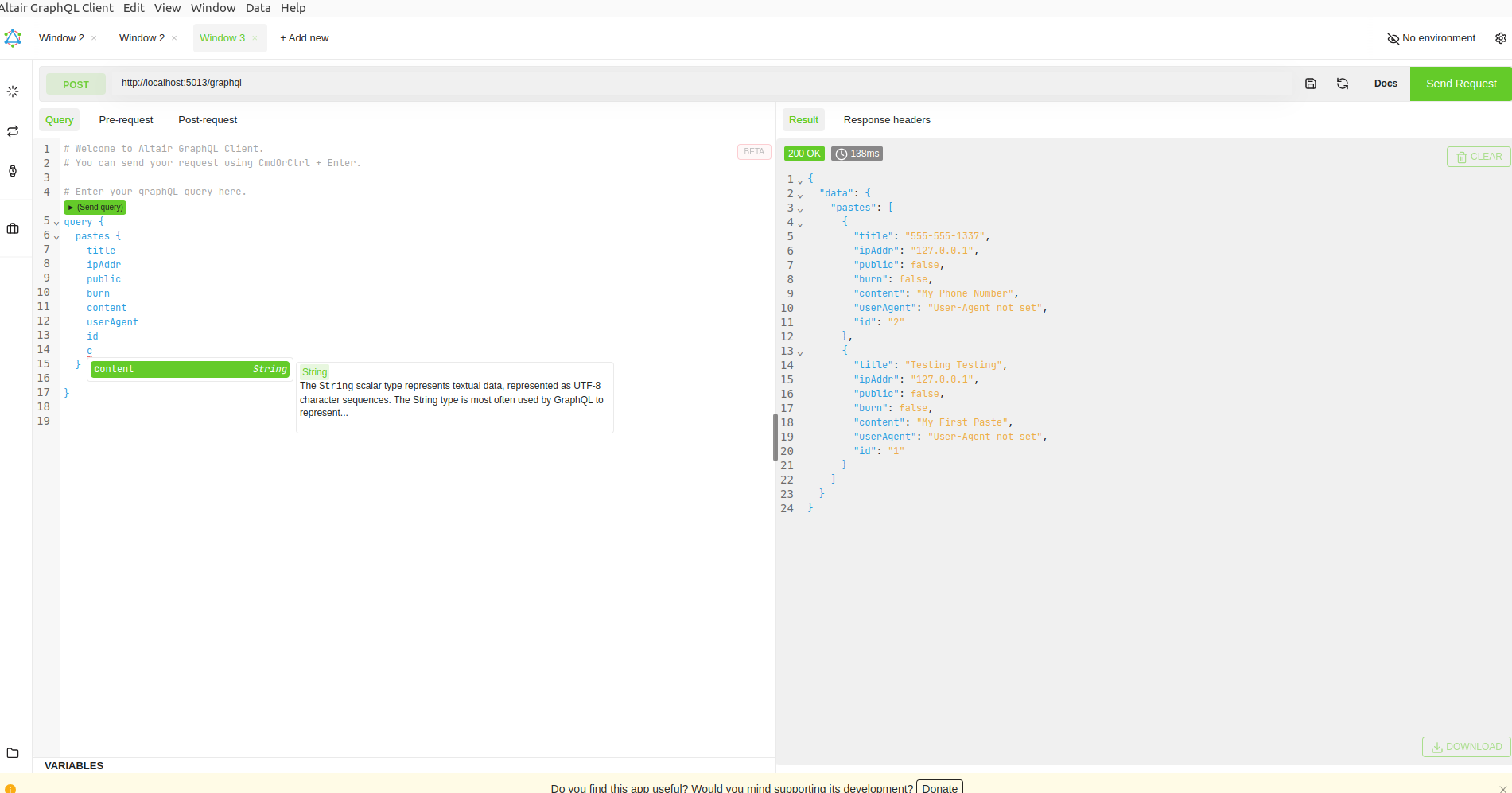This screenshot has width=1512, height=793.
Task: Click the Donate button
Action: click(939, 787)
